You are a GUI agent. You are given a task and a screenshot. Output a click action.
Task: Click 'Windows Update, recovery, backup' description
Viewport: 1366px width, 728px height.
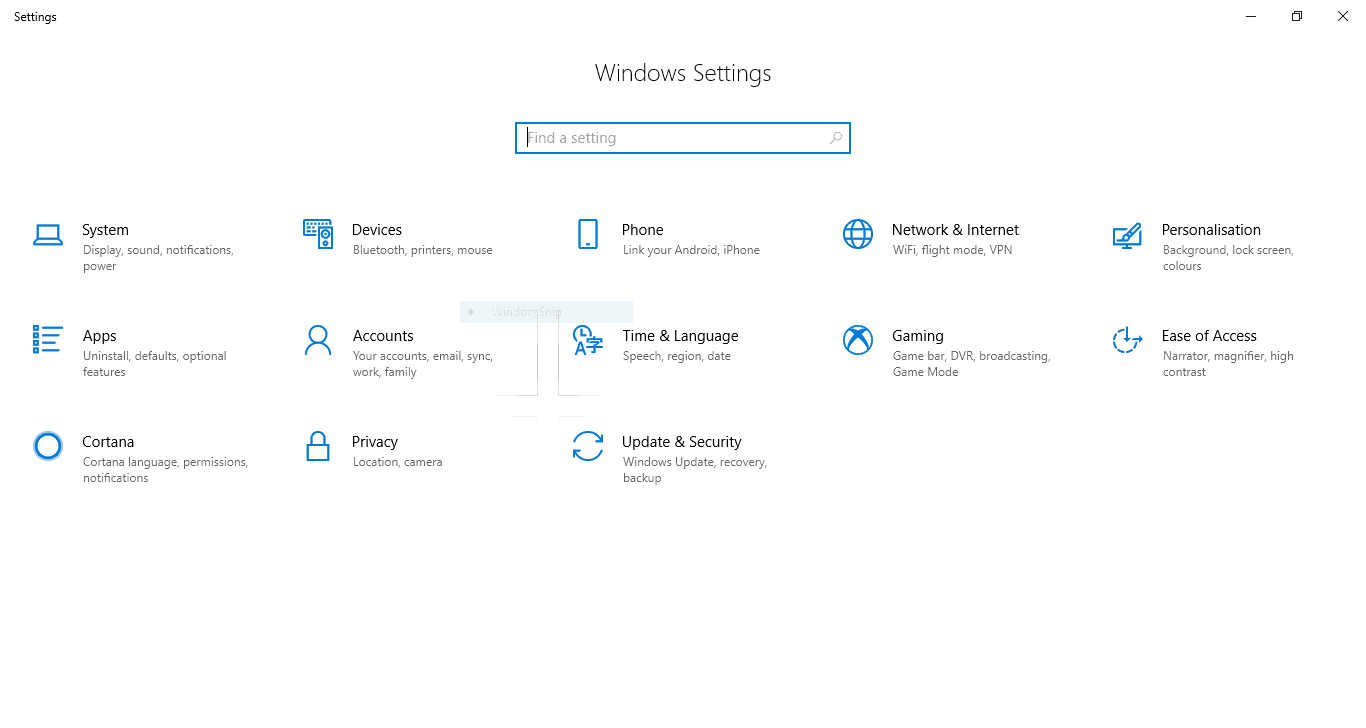695,470
